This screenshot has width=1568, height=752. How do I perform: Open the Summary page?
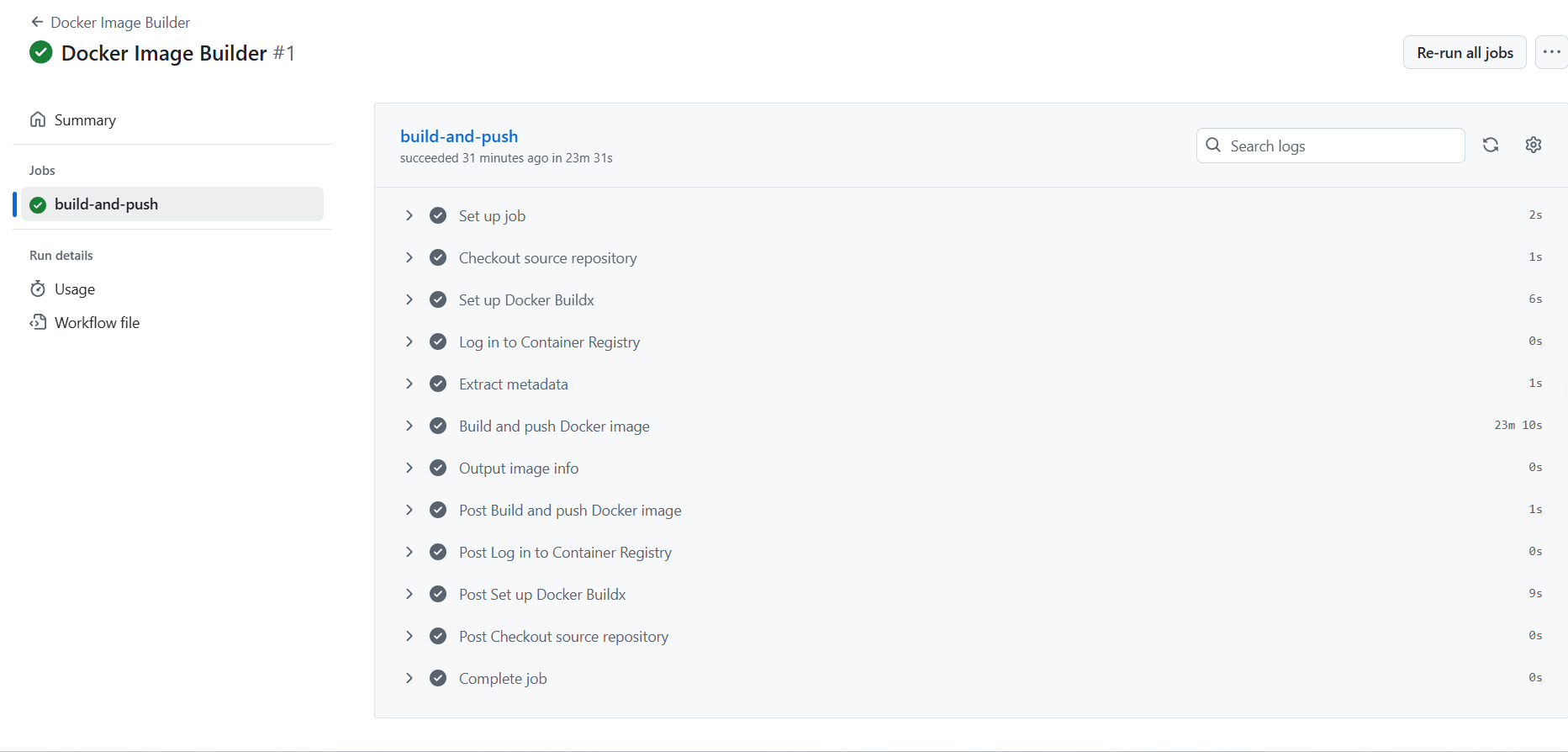[85, 120]
